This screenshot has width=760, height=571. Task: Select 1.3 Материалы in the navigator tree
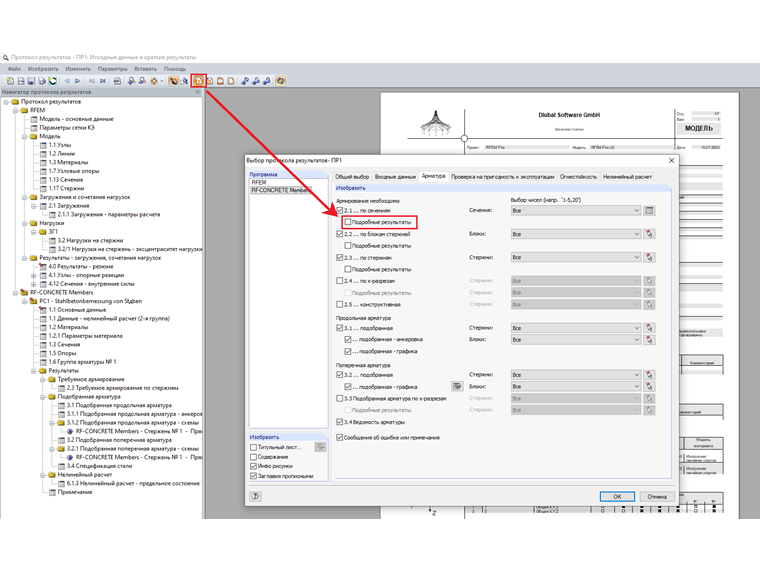point(68,162)
